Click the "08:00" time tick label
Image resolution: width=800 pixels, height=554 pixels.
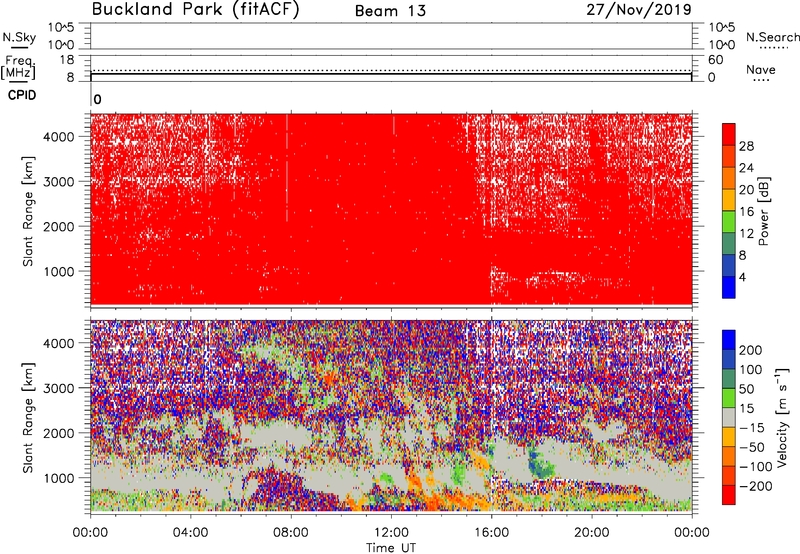[291, 533]
